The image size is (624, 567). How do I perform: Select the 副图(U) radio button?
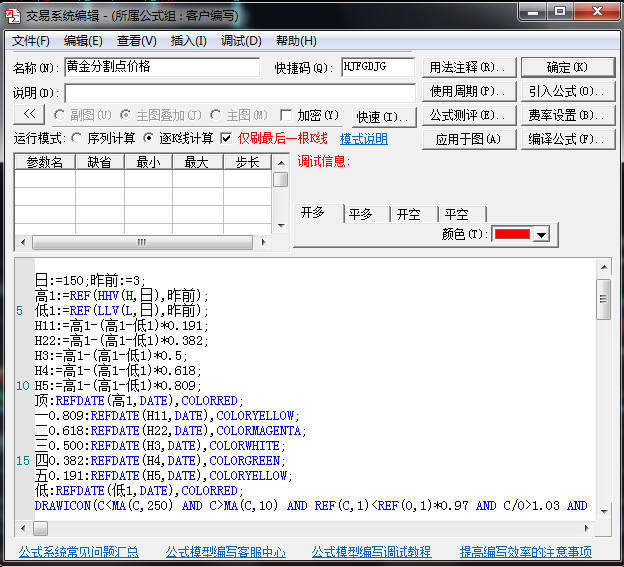(59, 115)
